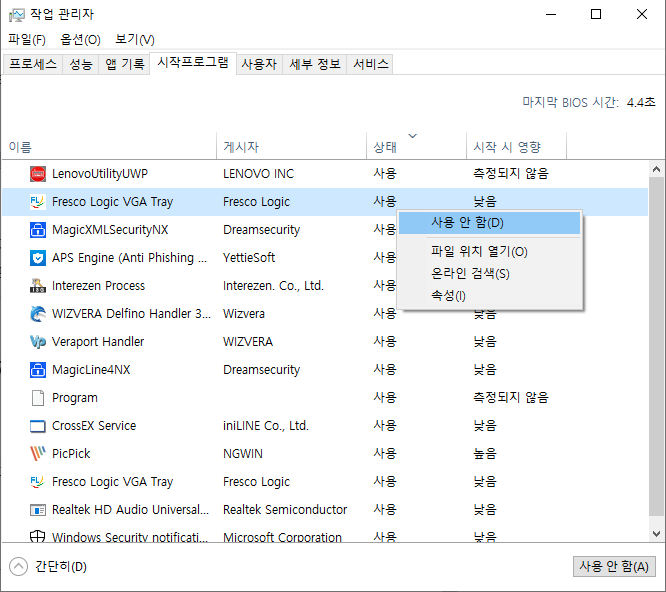Click the CrossEX Service window icon
The width and height of the screenshot is (666, 592).
38,426
